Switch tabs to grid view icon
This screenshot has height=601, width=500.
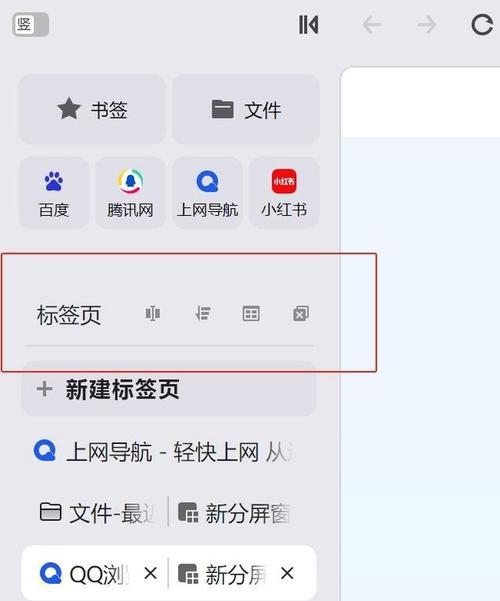pyautogui.click(x=251, y=314)
